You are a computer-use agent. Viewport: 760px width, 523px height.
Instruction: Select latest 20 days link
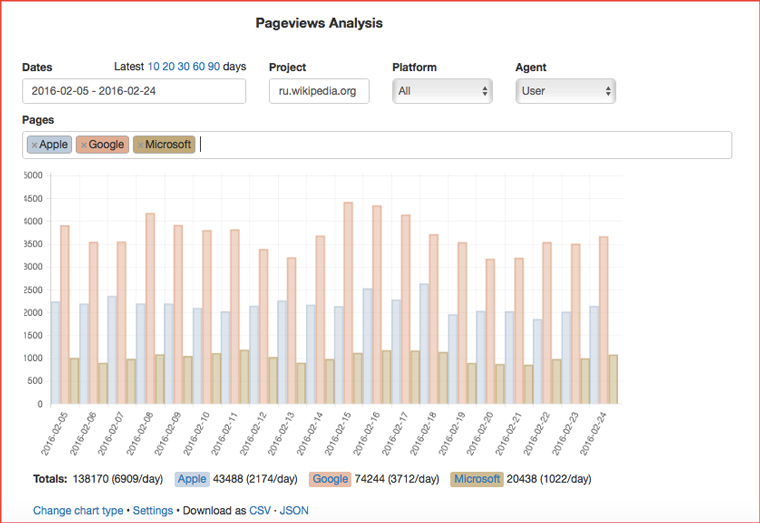(x=168, y=67)
